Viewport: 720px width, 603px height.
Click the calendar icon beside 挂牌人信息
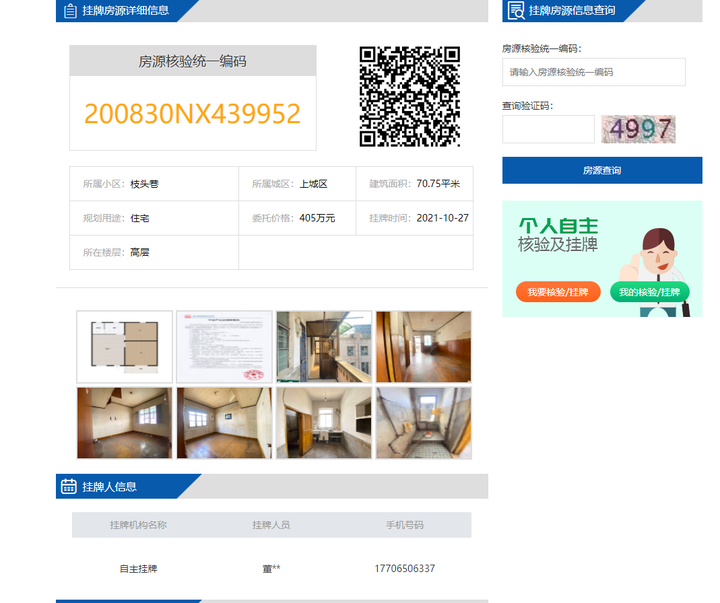point(69,487)
